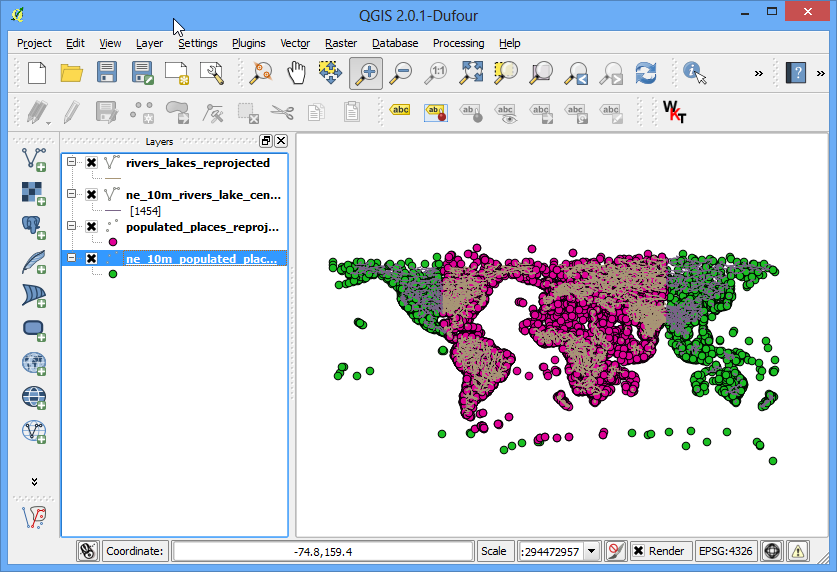Click the Zoom Full extent icon
The image size is (837, 572).
click(471, 73)
